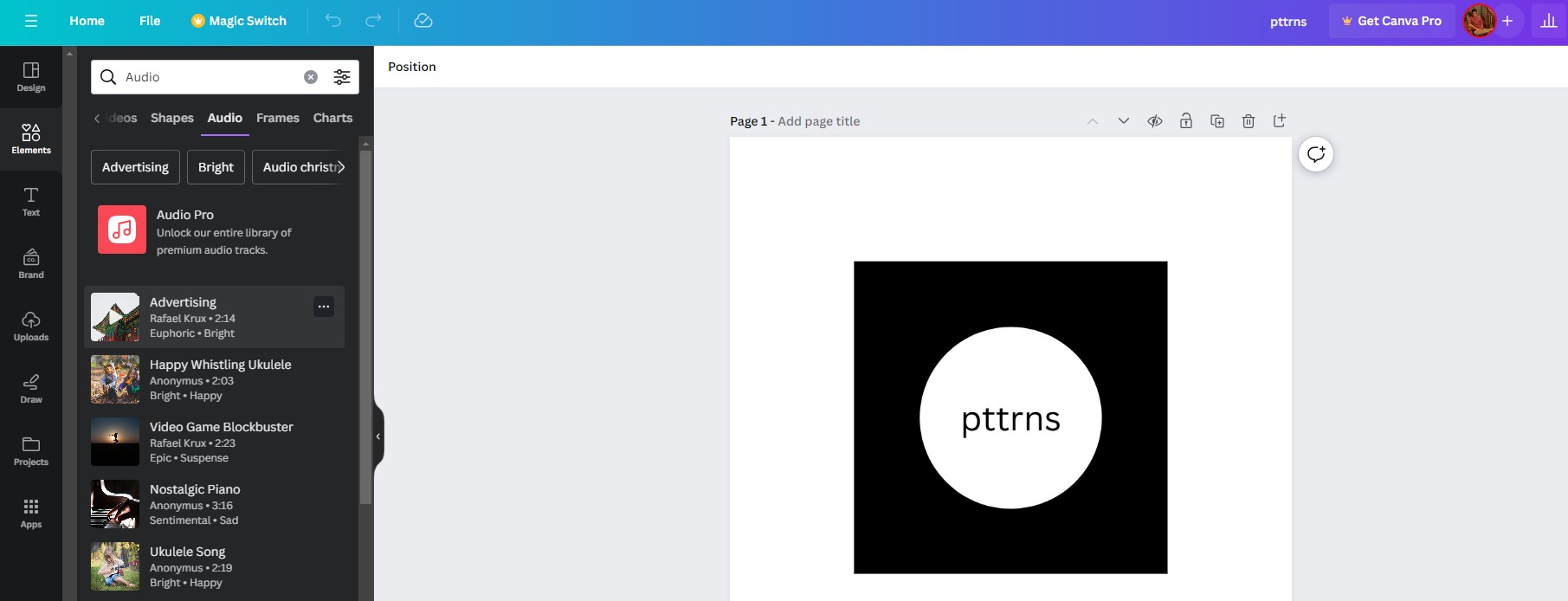Open the Home menu
The height and width of the screenshot is (601, 1568).
click(87, 21)
